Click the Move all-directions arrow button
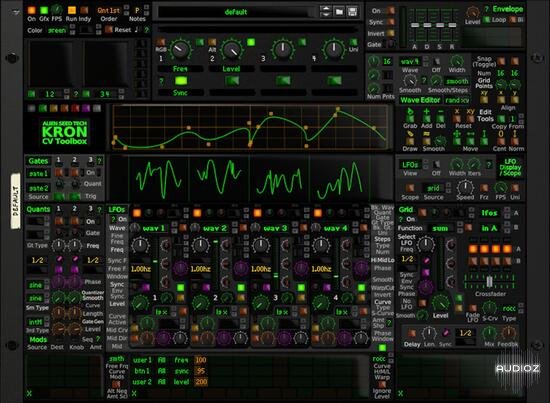 tap(457, 141)
